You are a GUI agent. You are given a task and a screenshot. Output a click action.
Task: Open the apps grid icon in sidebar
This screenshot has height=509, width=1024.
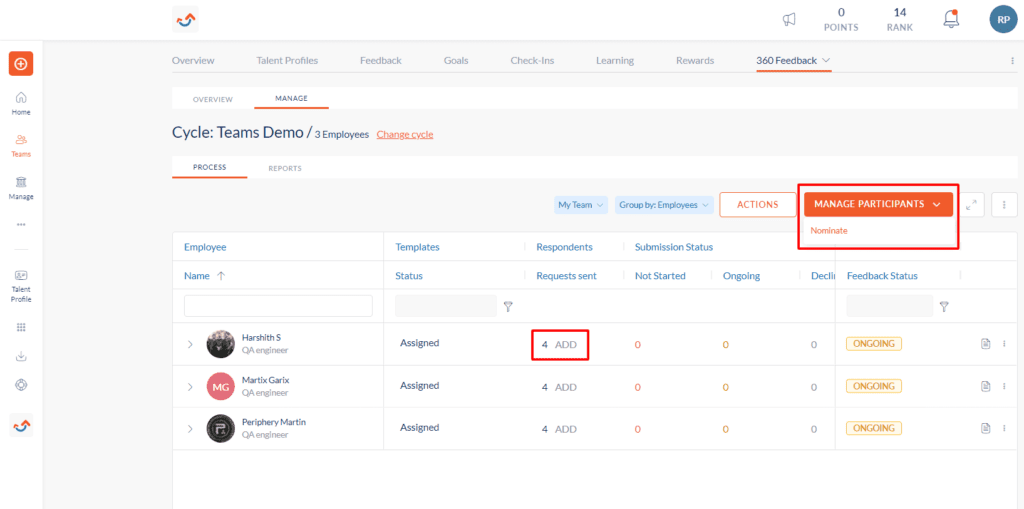point(21,327)
